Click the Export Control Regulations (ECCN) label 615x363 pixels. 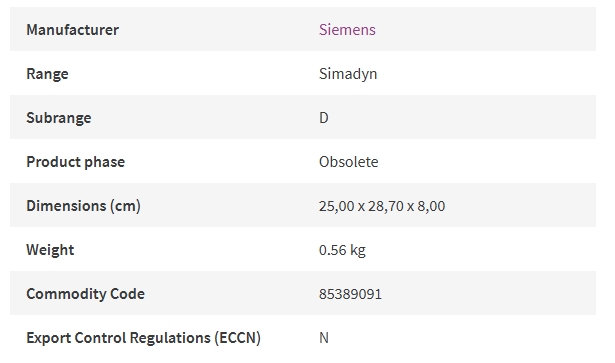click(144, 338)
